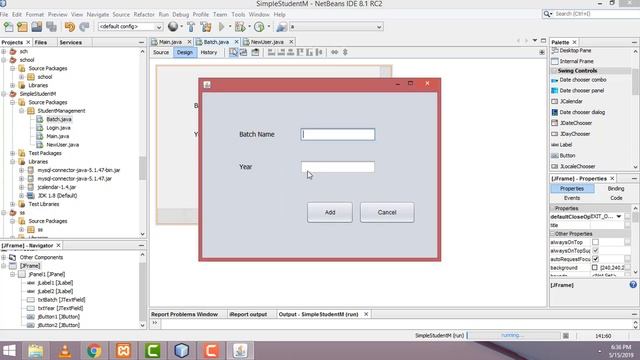The height and width of the screenshot is (360, 640).
Task: Switch to the Main.java editor tab
Action: [170, 42]
